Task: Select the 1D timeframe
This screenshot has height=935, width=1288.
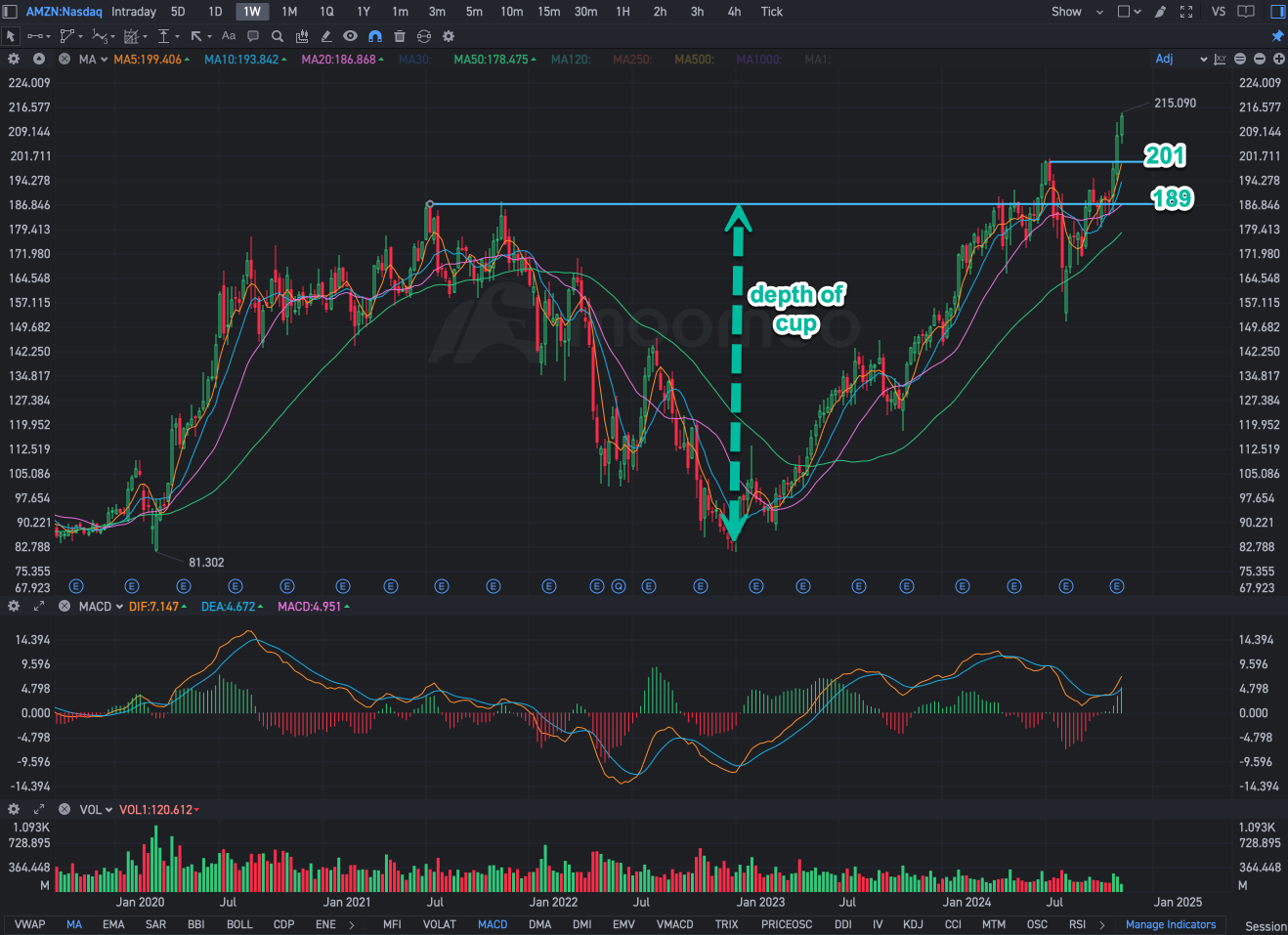Action: pyautogui.click(x=215, y=12)
